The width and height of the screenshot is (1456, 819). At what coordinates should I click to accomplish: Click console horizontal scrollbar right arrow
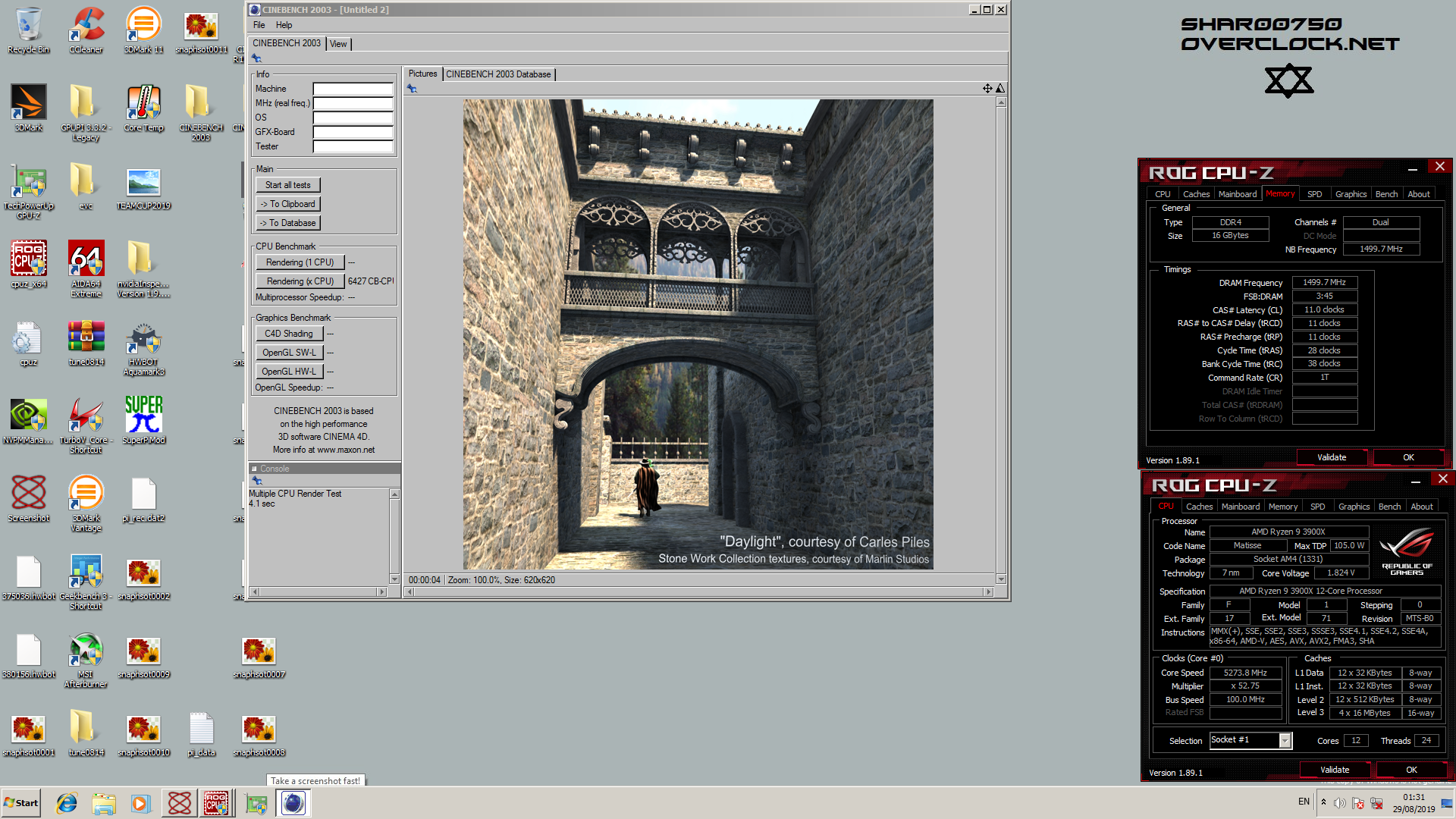(x=381, y=591)
